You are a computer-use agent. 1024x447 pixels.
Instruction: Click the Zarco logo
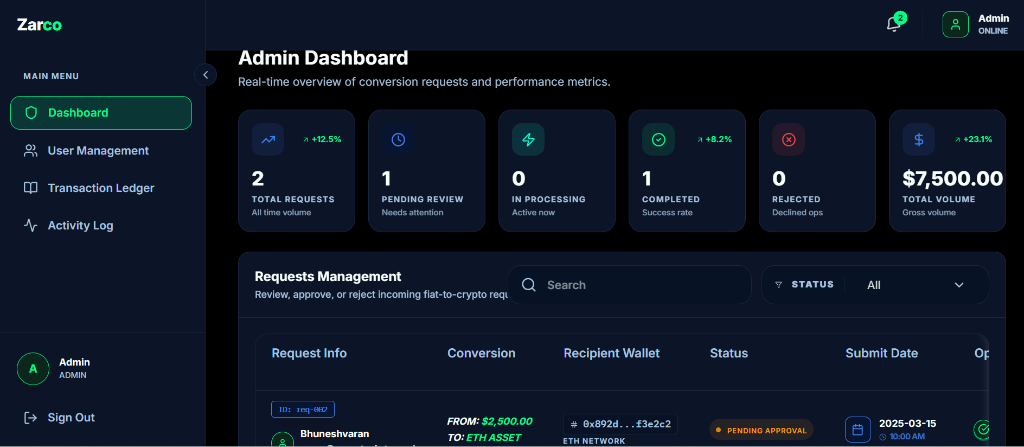[39, 25]
